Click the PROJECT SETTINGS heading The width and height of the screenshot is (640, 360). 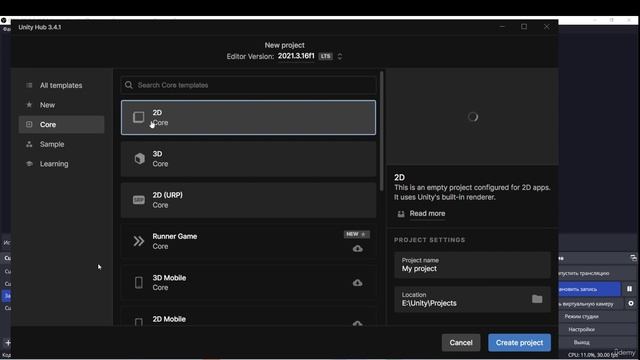tap(429, 240)
